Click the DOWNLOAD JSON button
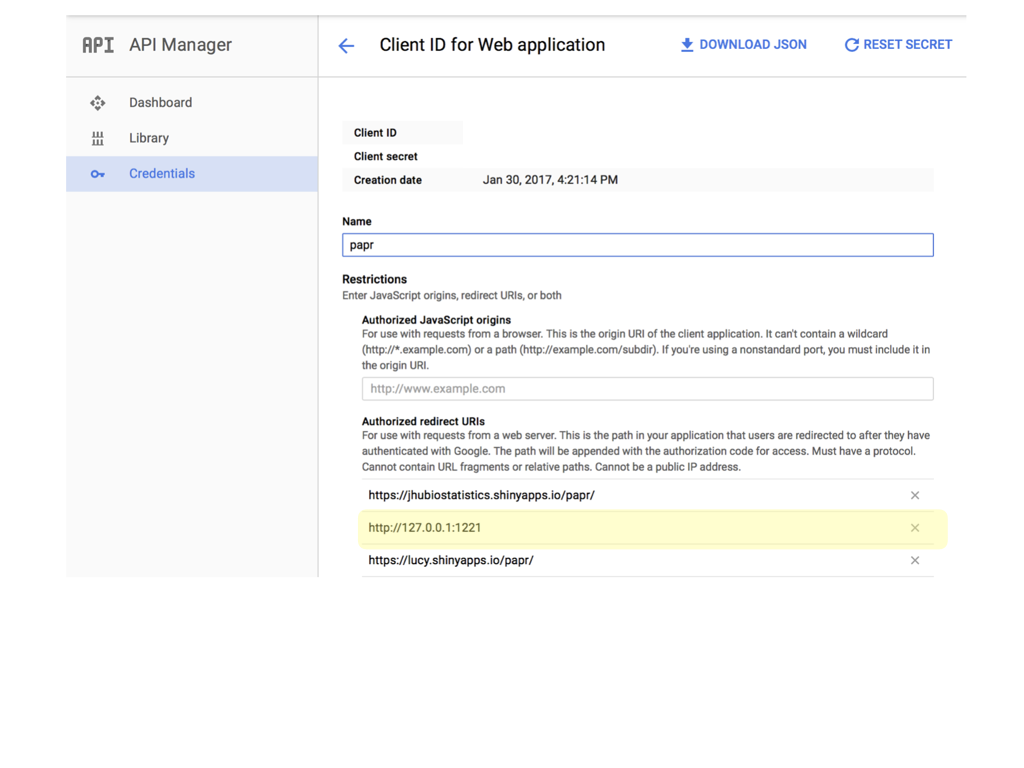The width and height of the screenshot is (1024, 768). [744, 45]
